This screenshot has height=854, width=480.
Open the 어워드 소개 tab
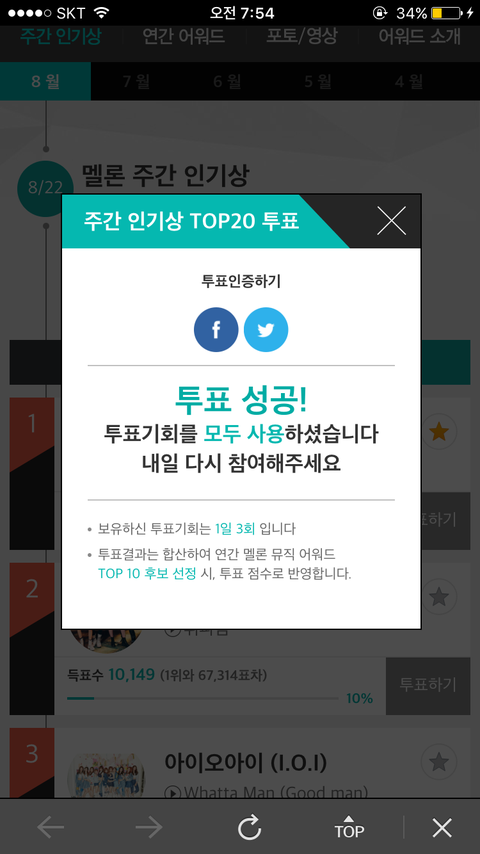click(420, 37)
